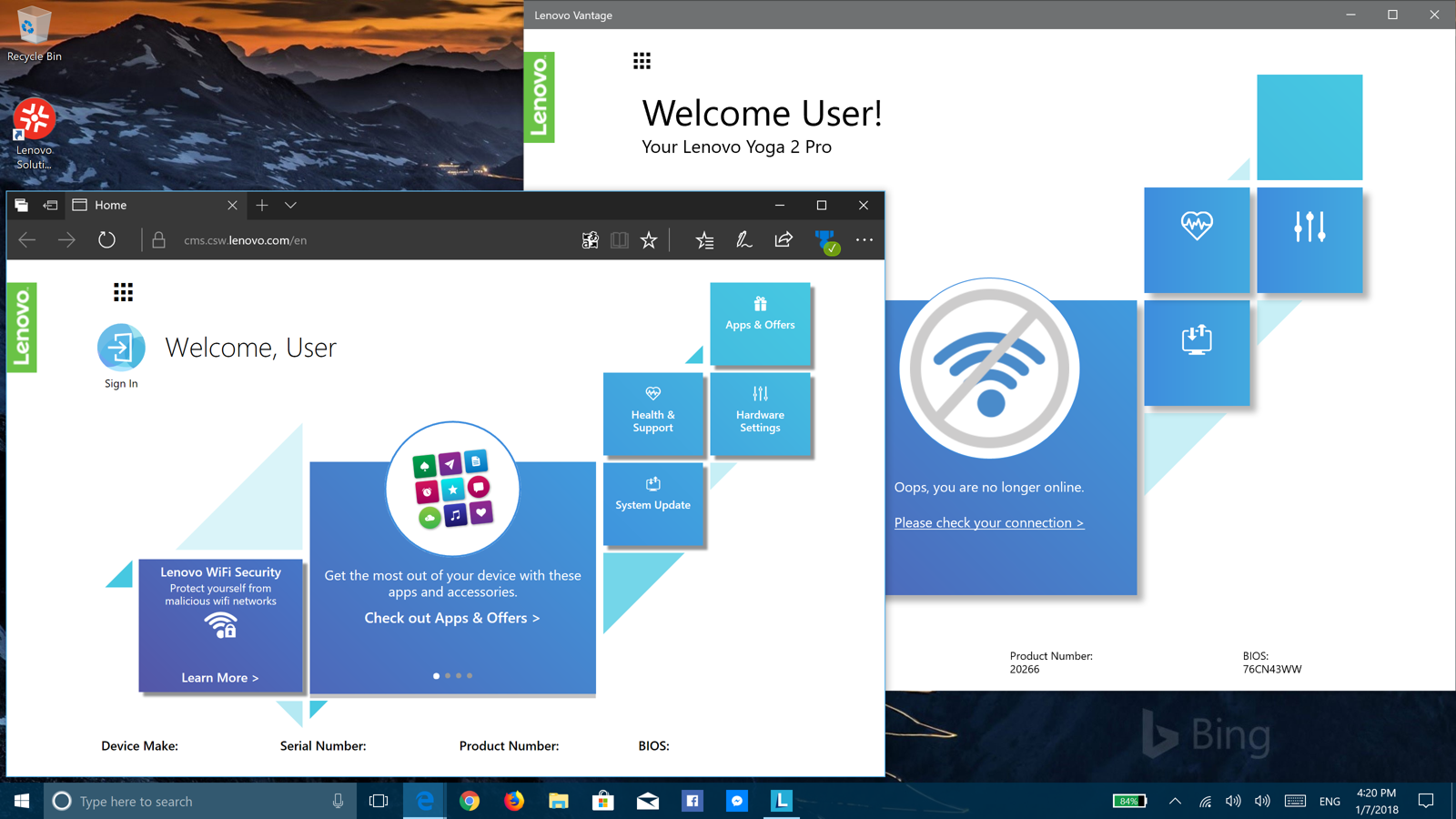The height and width of the screenshot is (819, 1456).
Task: Click the Apps & Offers tile in browser
Action: click(x=760, y=324)
